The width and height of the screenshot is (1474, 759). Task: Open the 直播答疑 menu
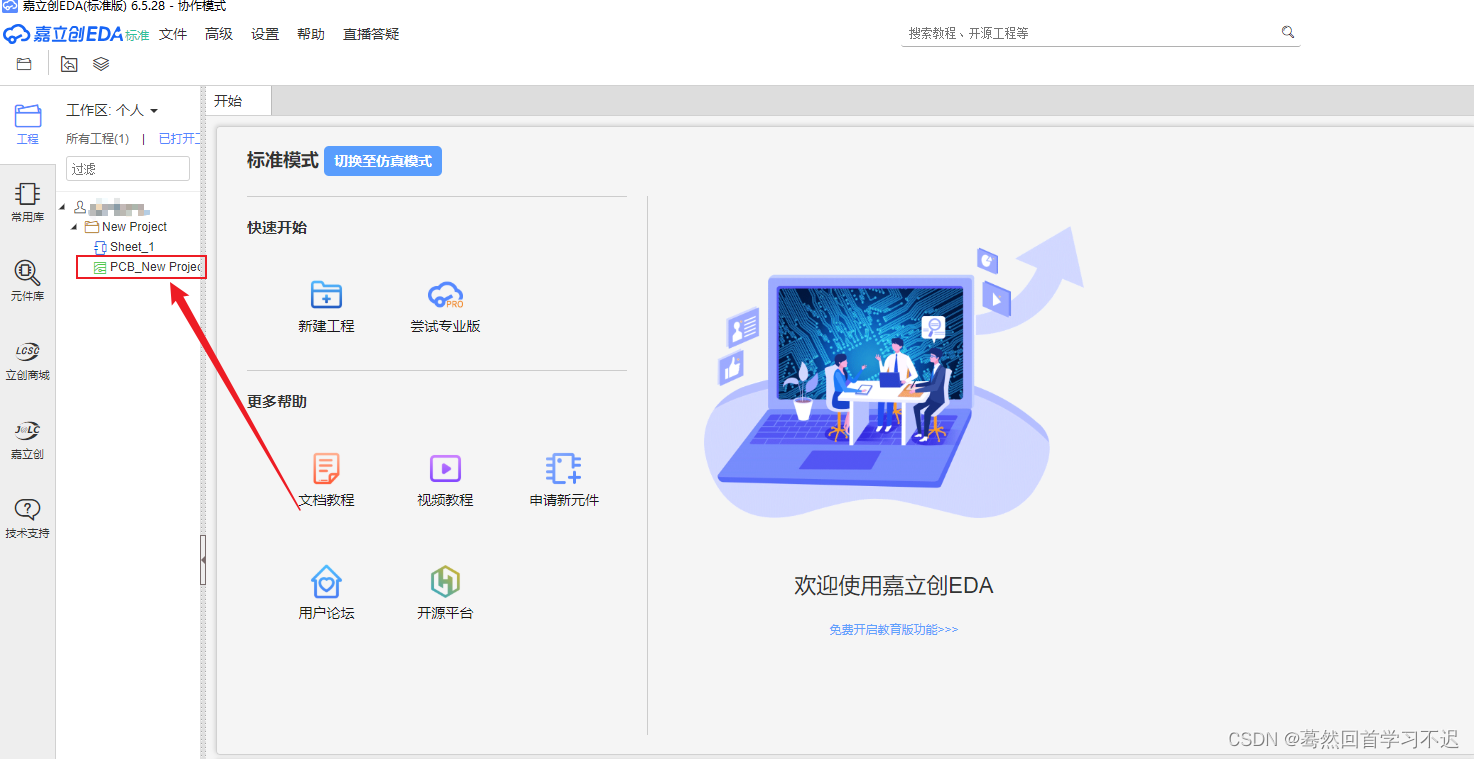click(x=371, y=34)
